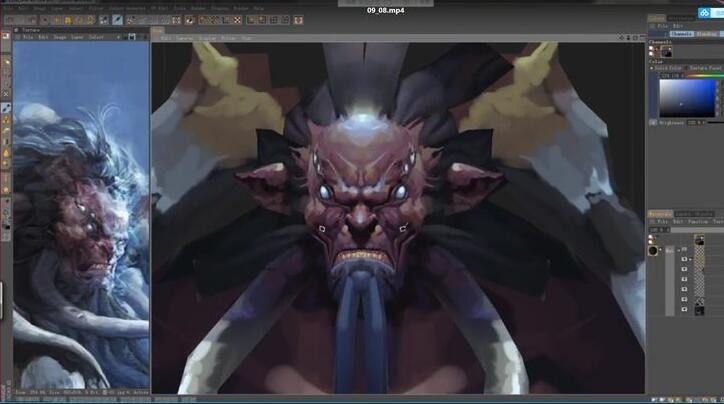Open the Window menu
724x404 pixels.
pos(241,8)
